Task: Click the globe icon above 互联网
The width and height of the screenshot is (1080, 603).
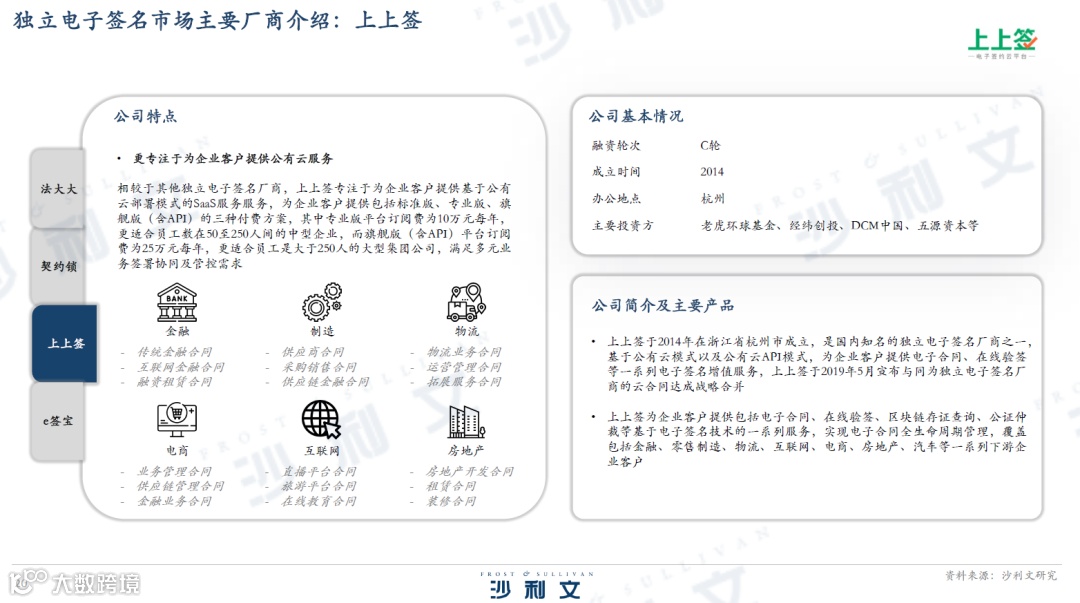Action: click(322, 420)
